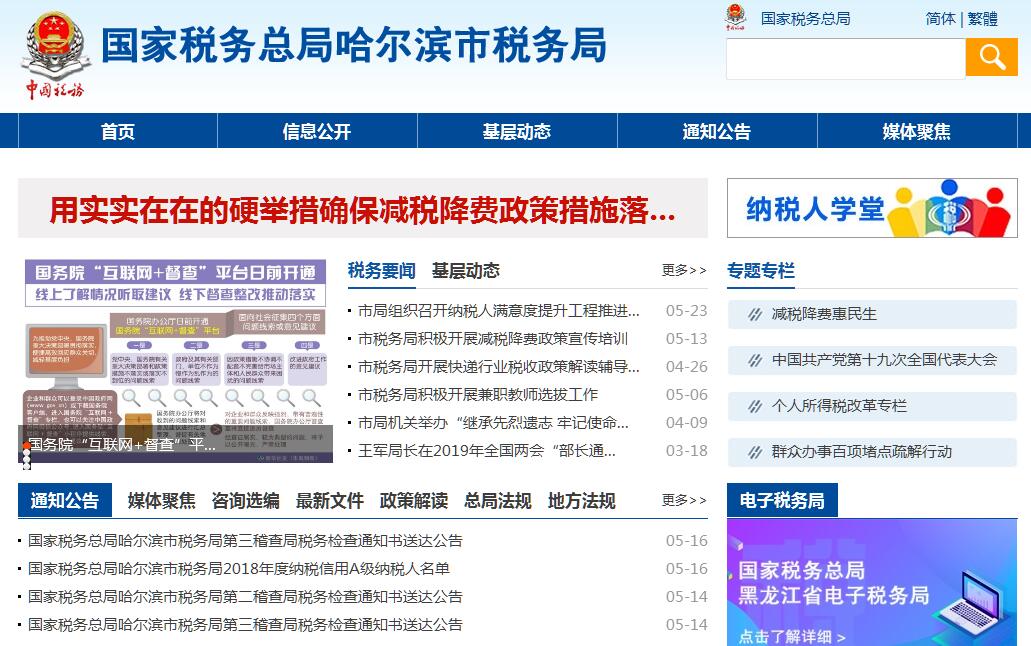Open the 群众办事百项堵点疏解行动 topic

click(x=872, y=452)
